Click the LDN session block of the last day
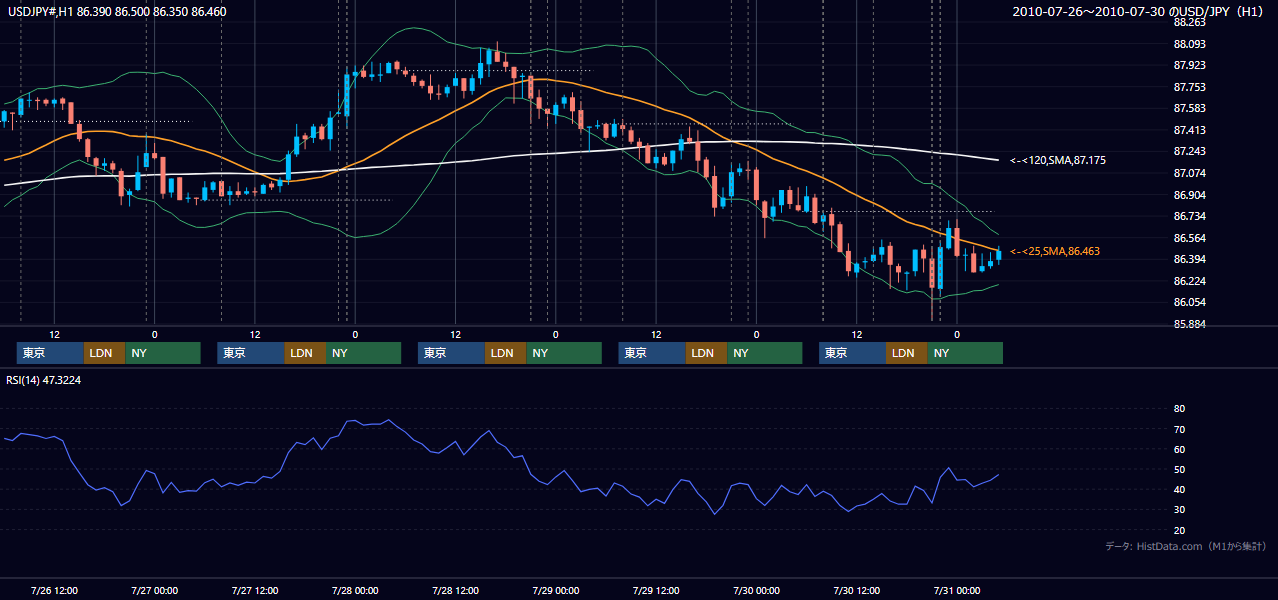 [906, 353]
